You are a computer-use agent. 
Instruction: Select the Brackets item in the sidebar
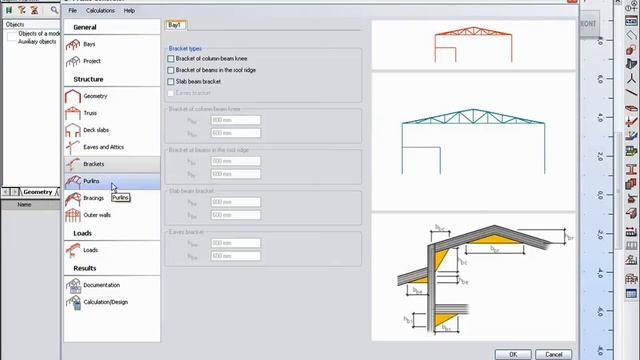click(x=112, y=164)
